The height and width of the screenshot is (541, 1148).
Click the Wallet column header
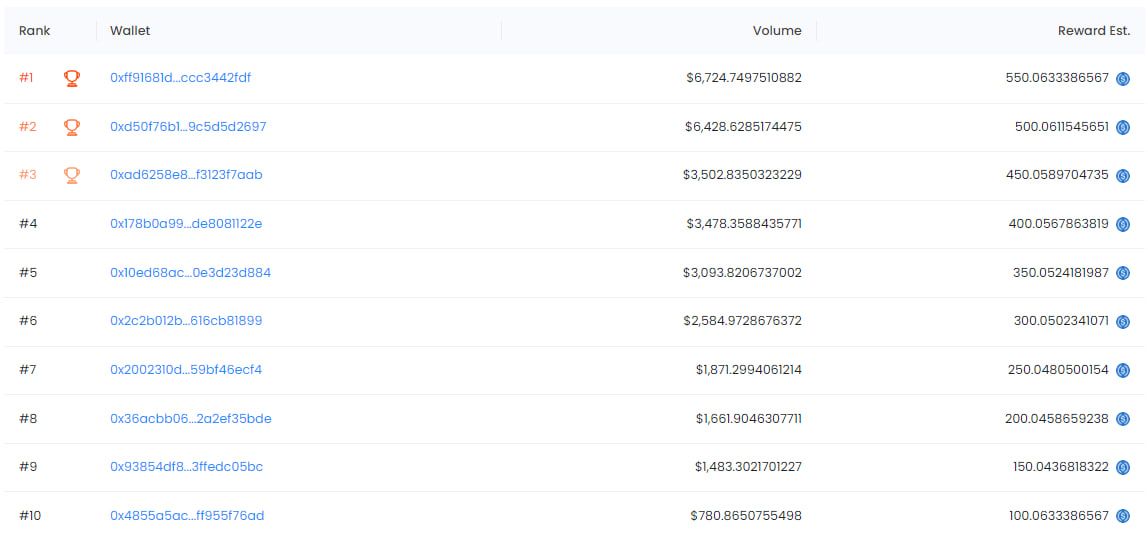coord(130,31)
